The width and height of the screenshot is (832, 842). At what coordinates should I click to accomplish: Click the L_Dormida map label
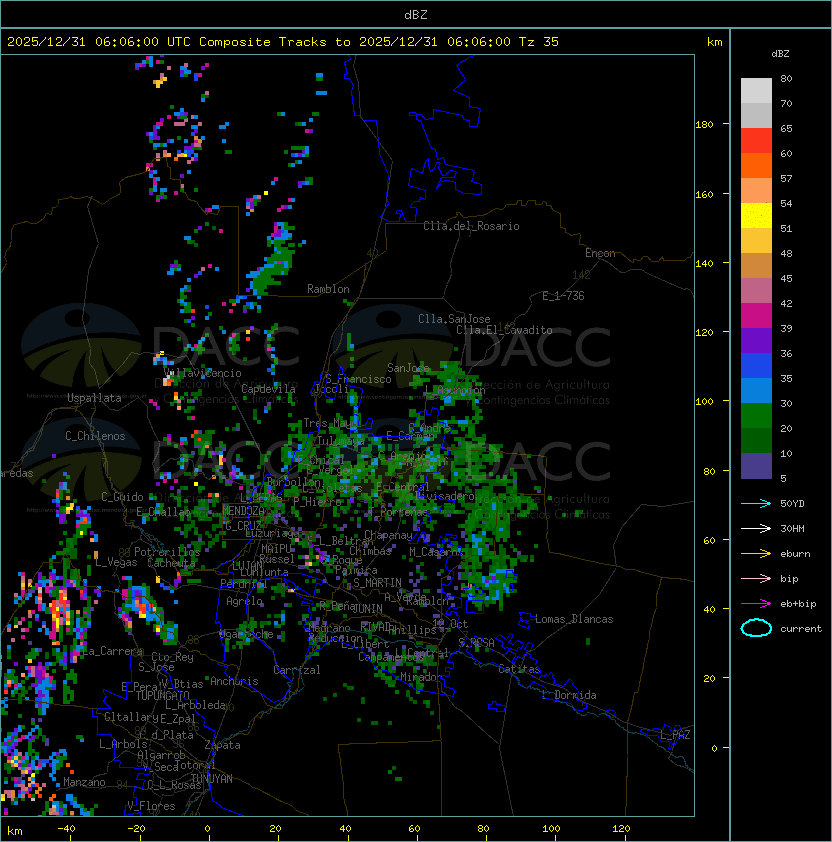point(569,695)
